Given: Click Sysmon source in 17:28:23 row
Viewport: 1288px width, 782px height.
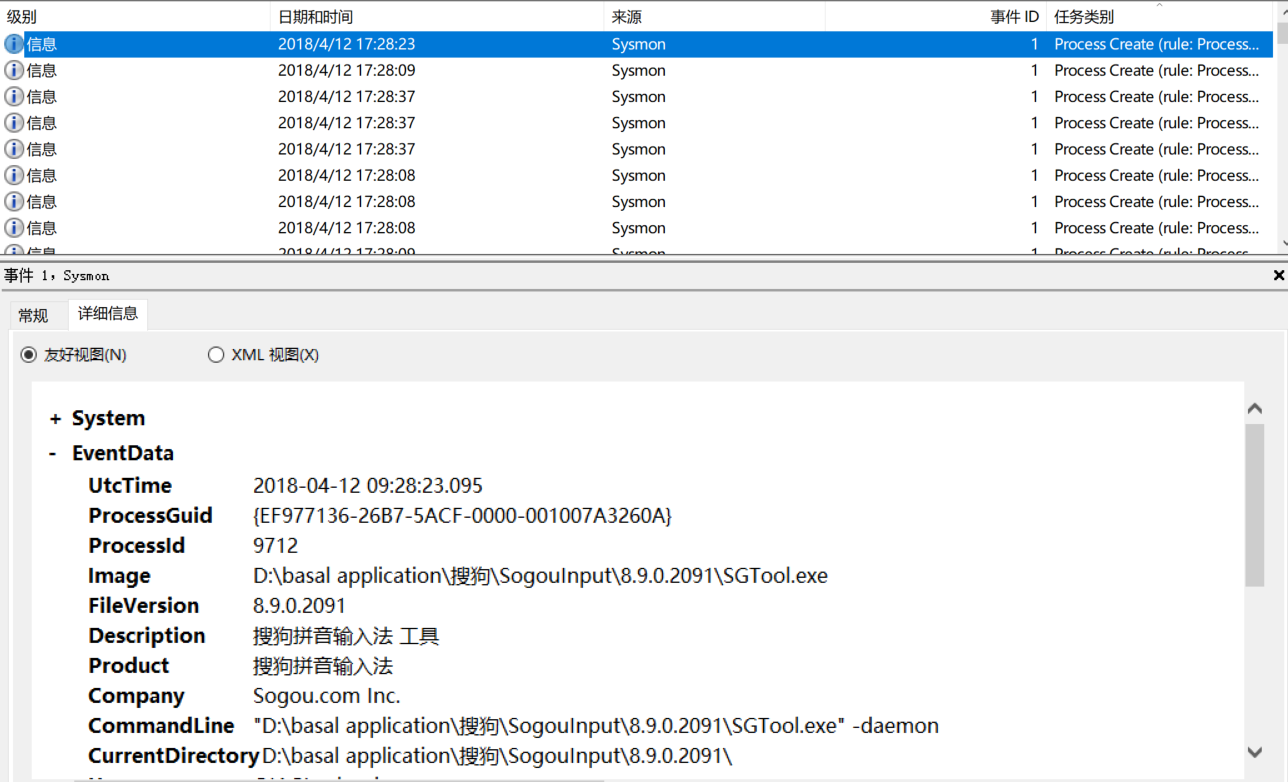Looking at the screenshot, I should (x=638, y=44).
